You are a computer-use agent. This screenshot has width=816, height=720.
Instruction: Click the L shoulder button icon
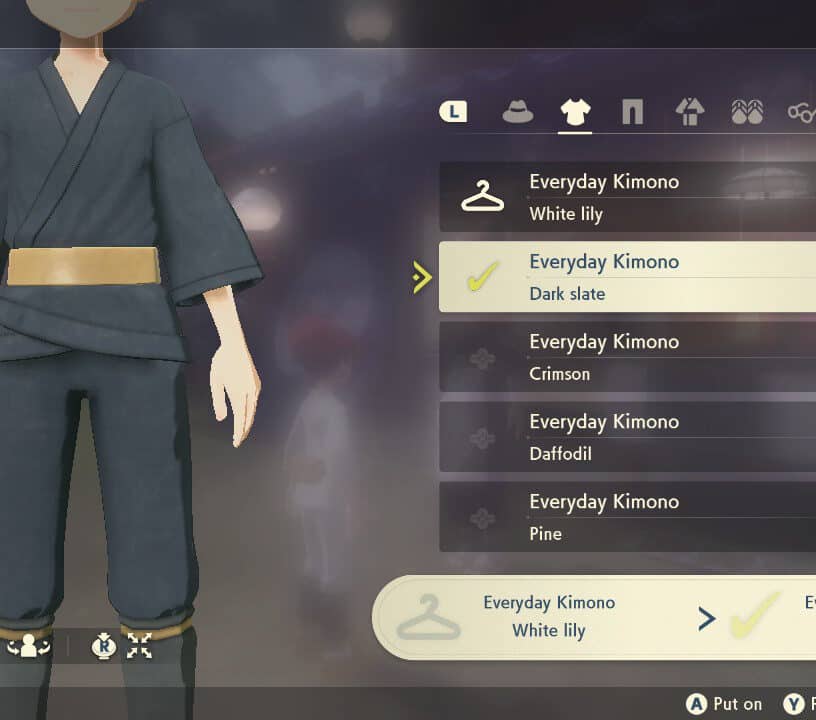click(453, 111)
